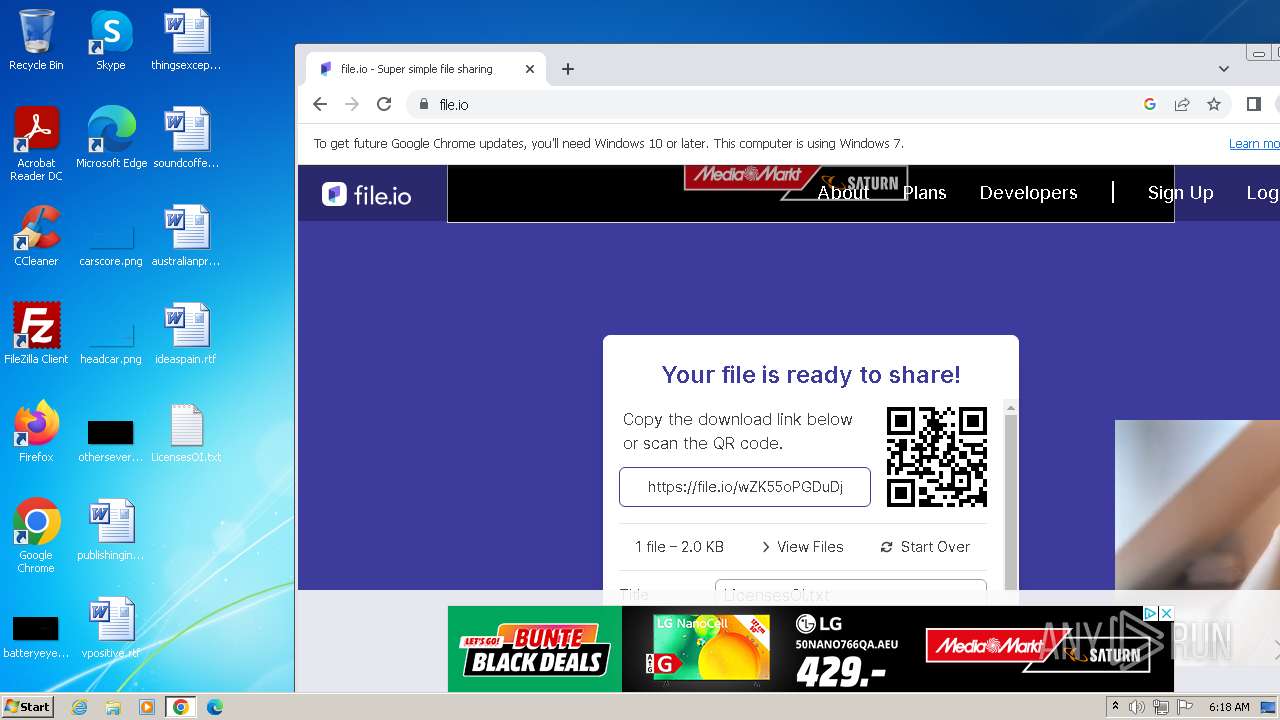Viewport: 1280px width, 720px height.
Task: Launch Skype from the desktop
Action: (x=111, y=40)
